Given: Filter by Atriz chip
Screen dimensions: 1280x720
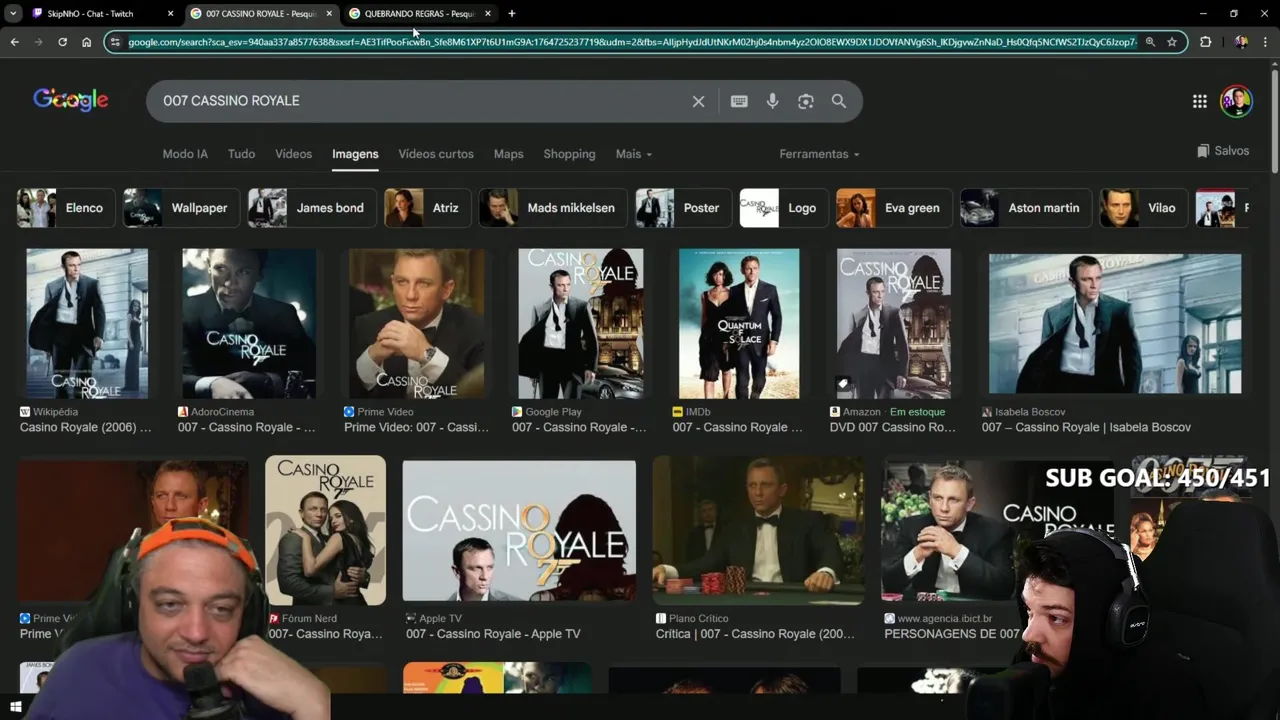Looking at the screenshot, I should 427,208.
